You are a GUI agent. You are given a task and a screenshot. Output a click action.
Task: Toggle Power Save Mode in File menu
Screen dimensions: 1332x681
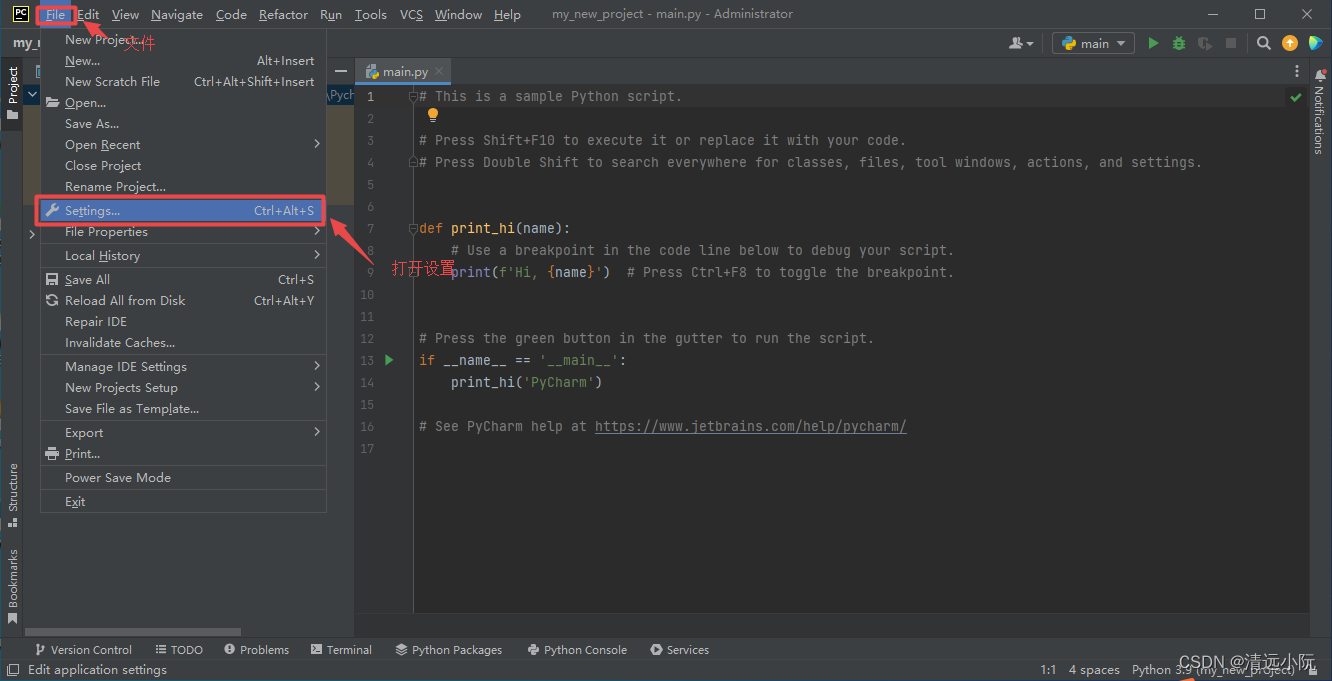click(118, 478)
